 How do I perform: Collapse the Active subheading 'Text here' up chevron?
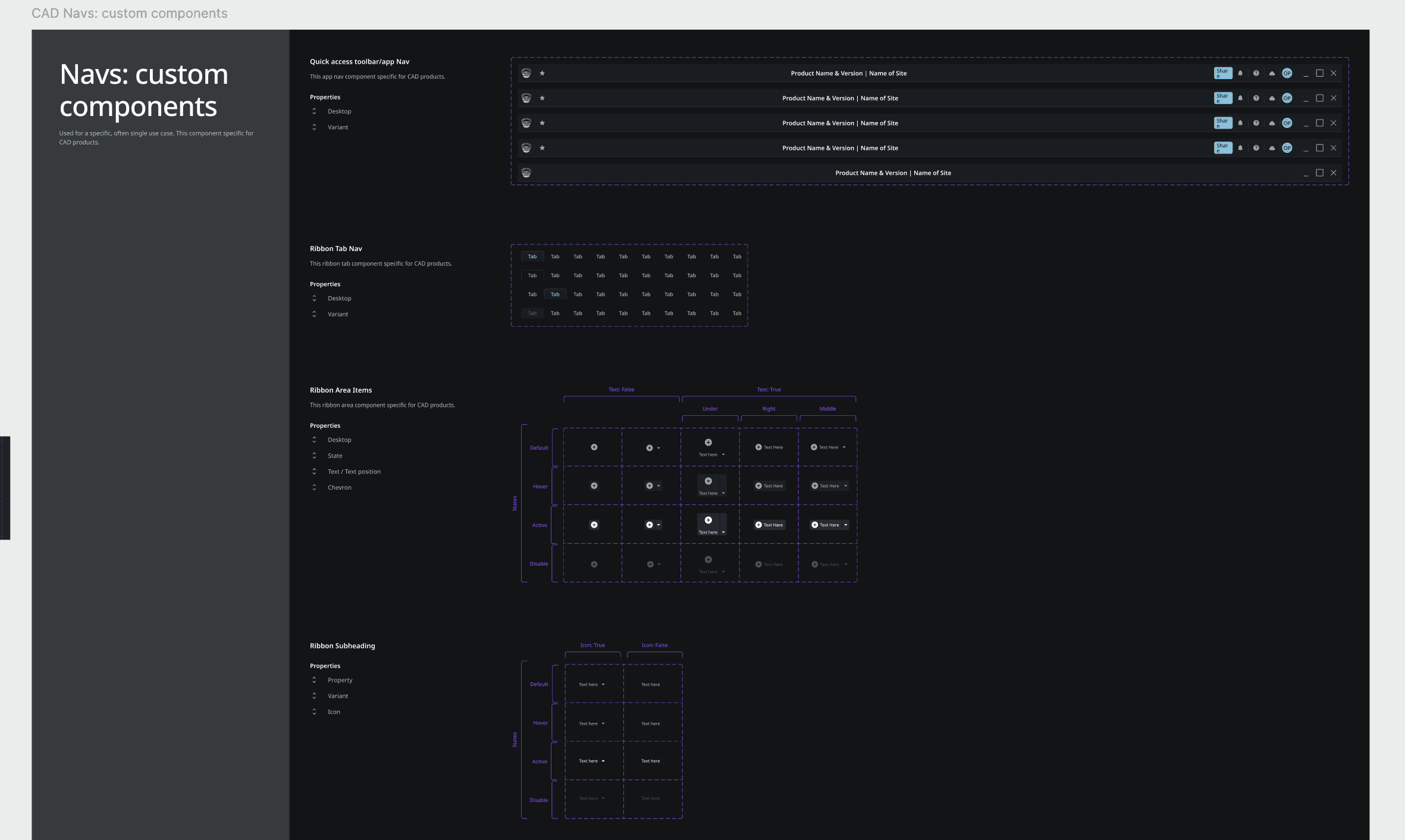tap(603, 761)
